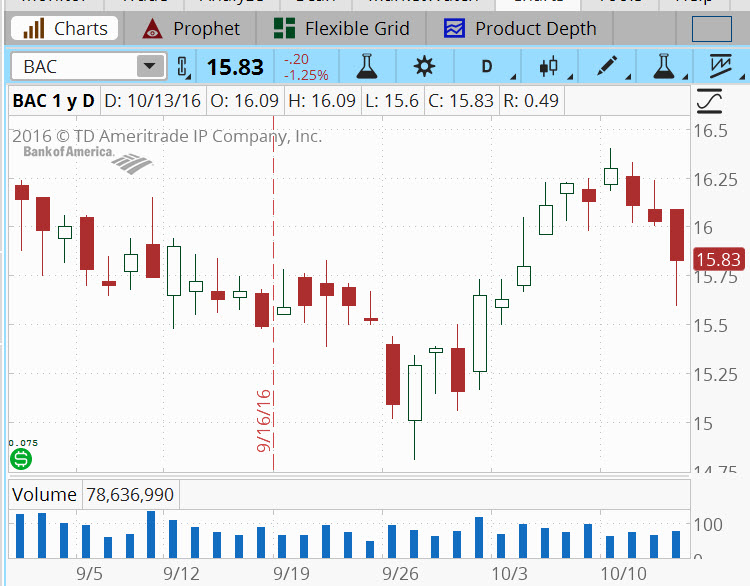Click the Charts bar-graph icon
750x586 pixels.
coord(33,29)
